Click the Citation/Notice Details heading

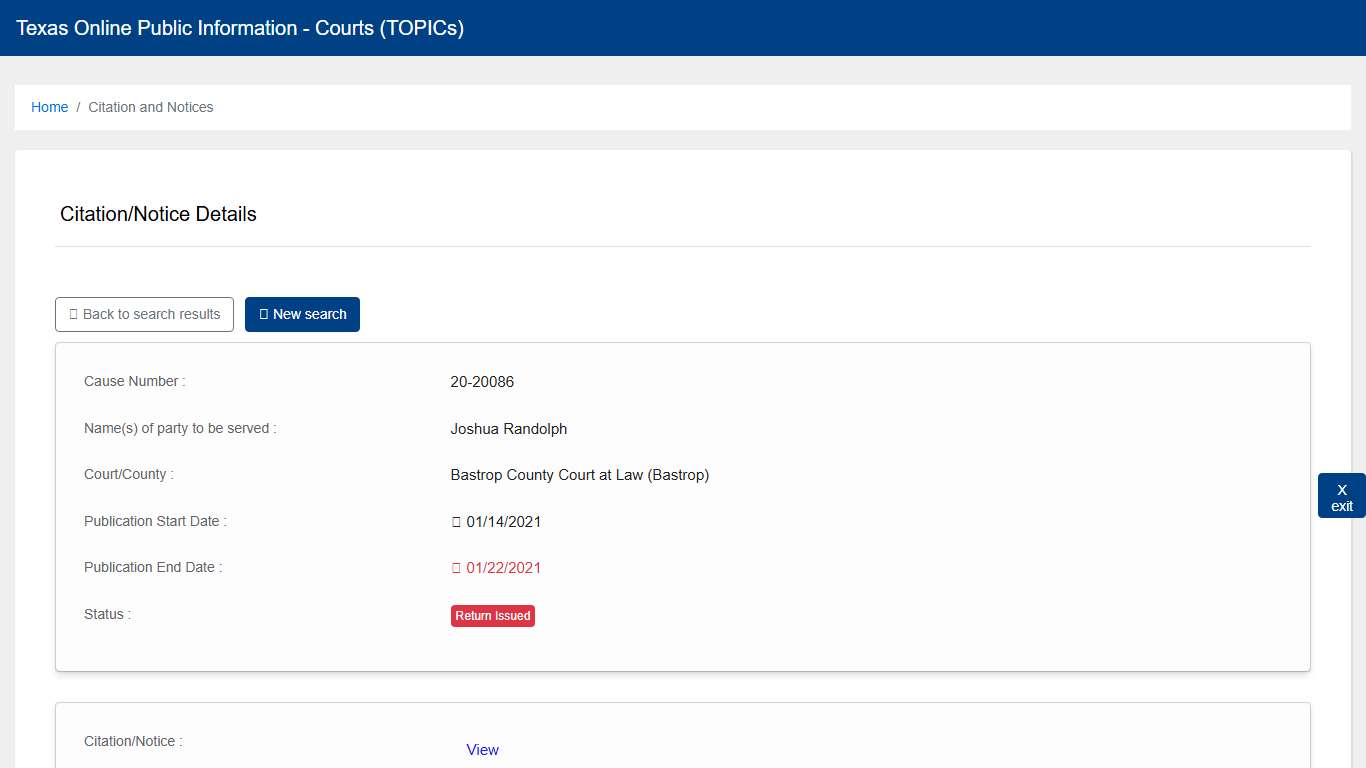pos(158,214)
